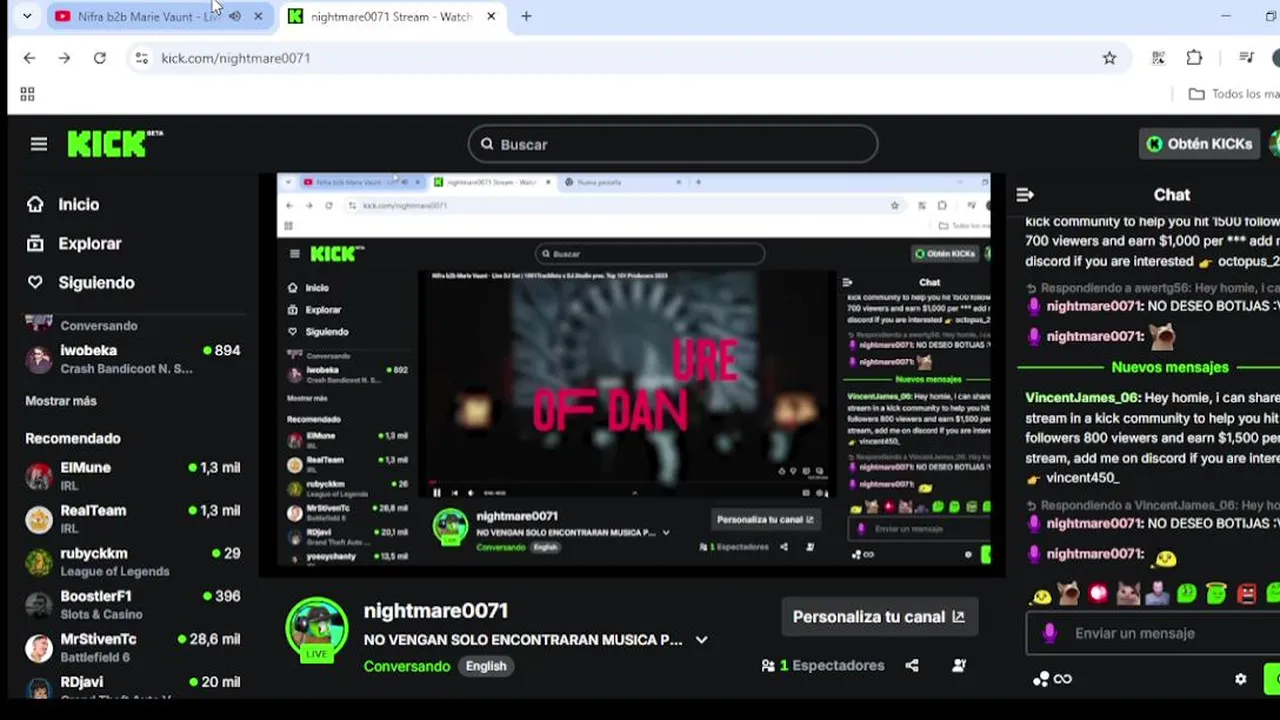Screen dimensions: 1280x720
Task: Close the nightmare0071 Stream tab
Action: [491, 16]
